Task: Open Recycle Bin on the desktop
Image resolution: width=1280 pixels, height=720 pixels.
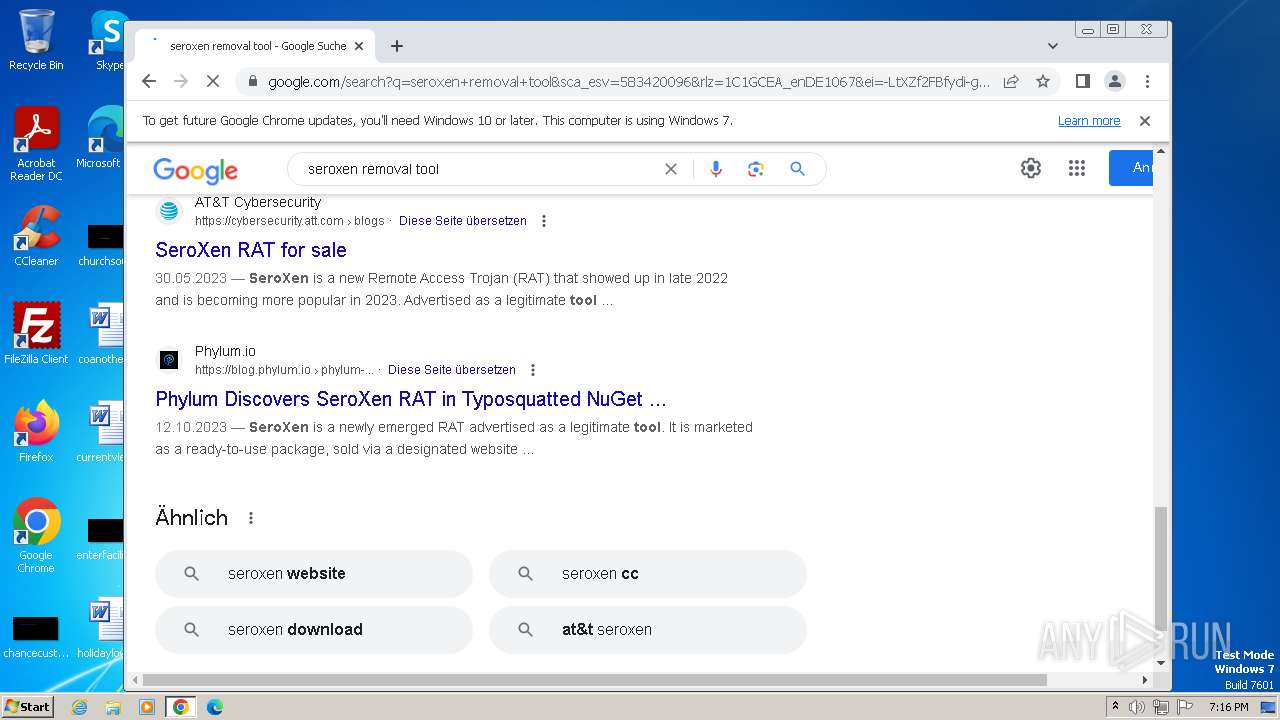Action: pos(36,40)
